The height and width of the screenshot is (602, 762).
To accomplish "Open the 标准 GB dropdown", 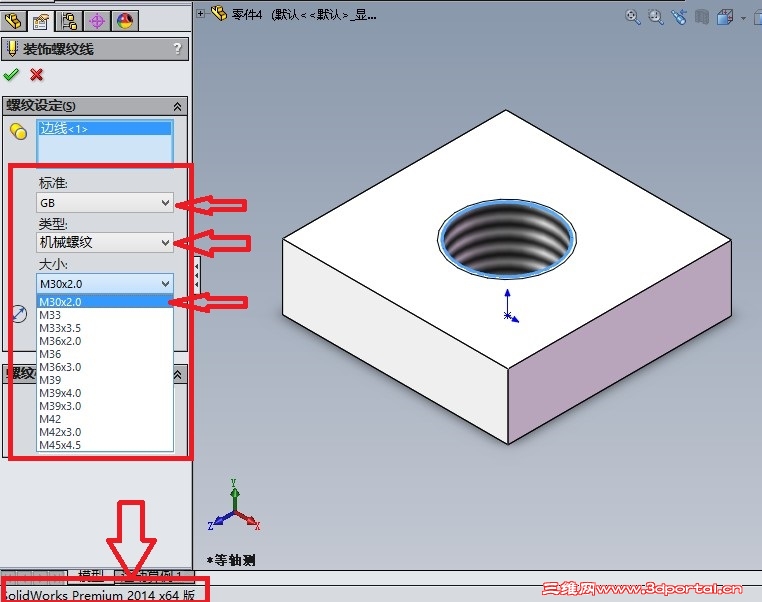I will pos(104,203).
